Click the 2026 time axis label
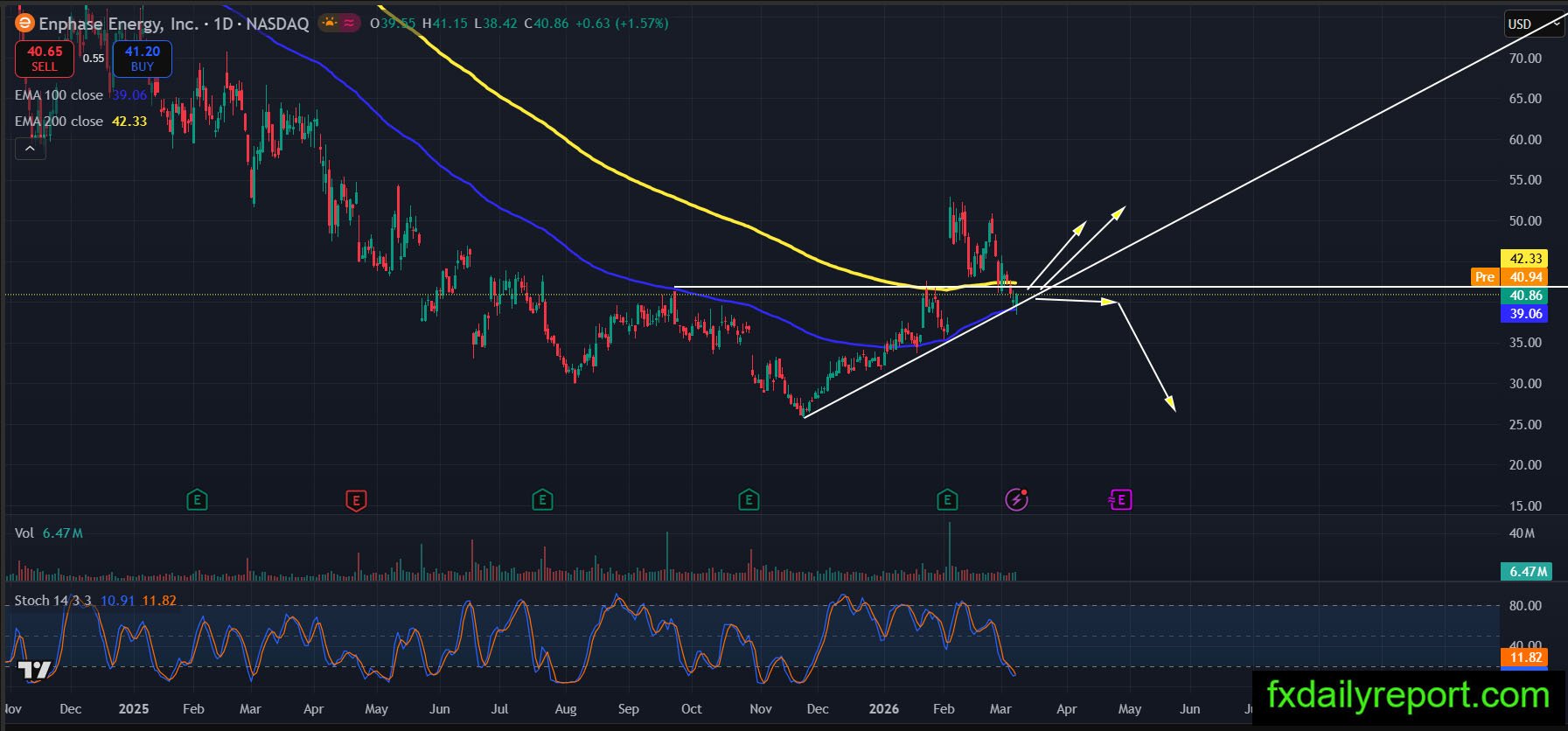This screenshot has width=1568, height=731. 884,709
